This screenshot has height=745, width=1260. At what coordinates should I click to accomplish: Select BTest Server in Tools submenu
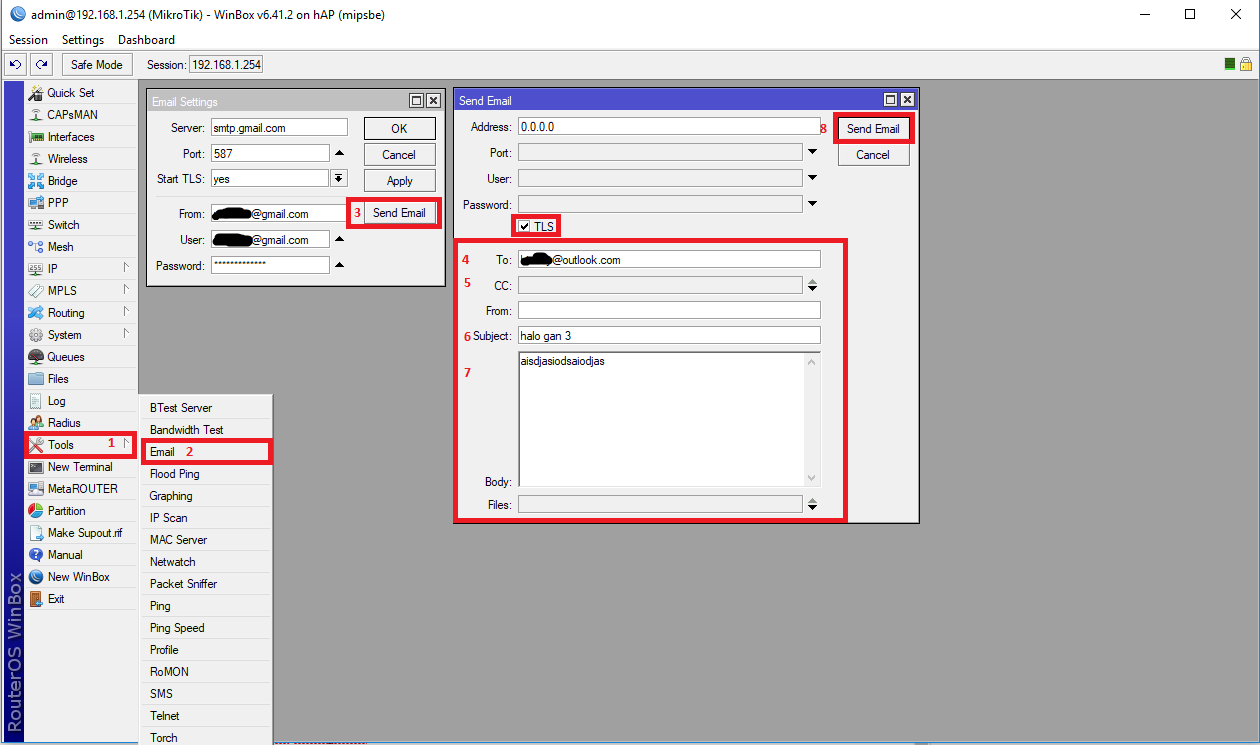click(205, 408)
